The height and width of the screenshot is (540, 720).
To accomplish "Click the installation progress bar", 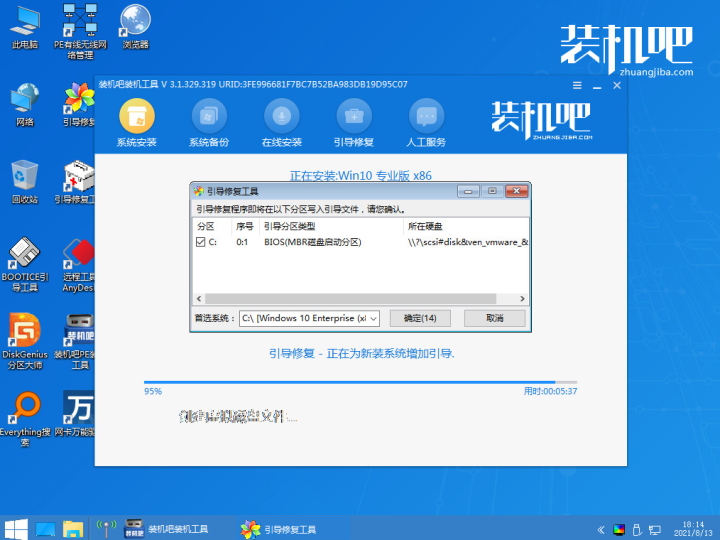I will [x=360, y=382].
